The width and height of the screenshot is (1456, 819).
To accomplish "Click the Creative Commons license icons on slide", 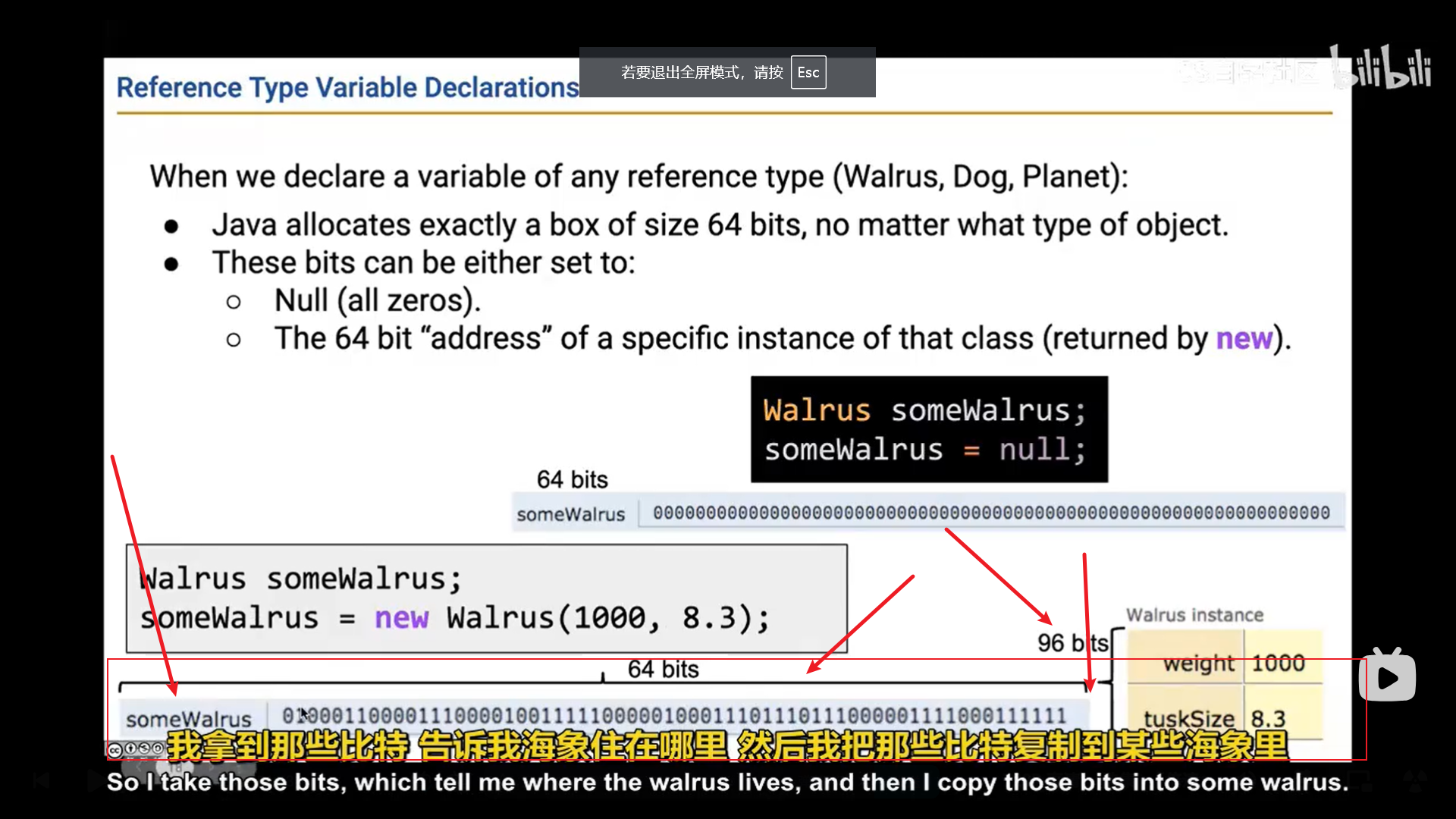I will pos(136,749).
